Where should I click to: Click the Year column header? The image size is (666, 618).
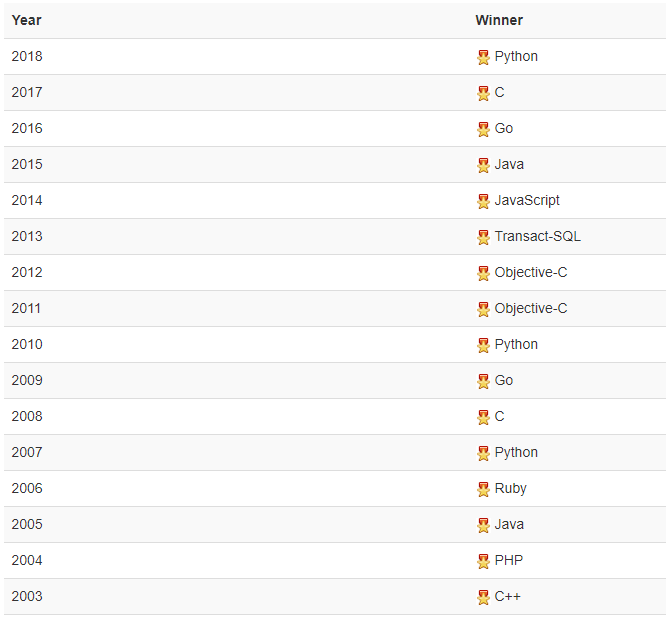tap(26, 20)
